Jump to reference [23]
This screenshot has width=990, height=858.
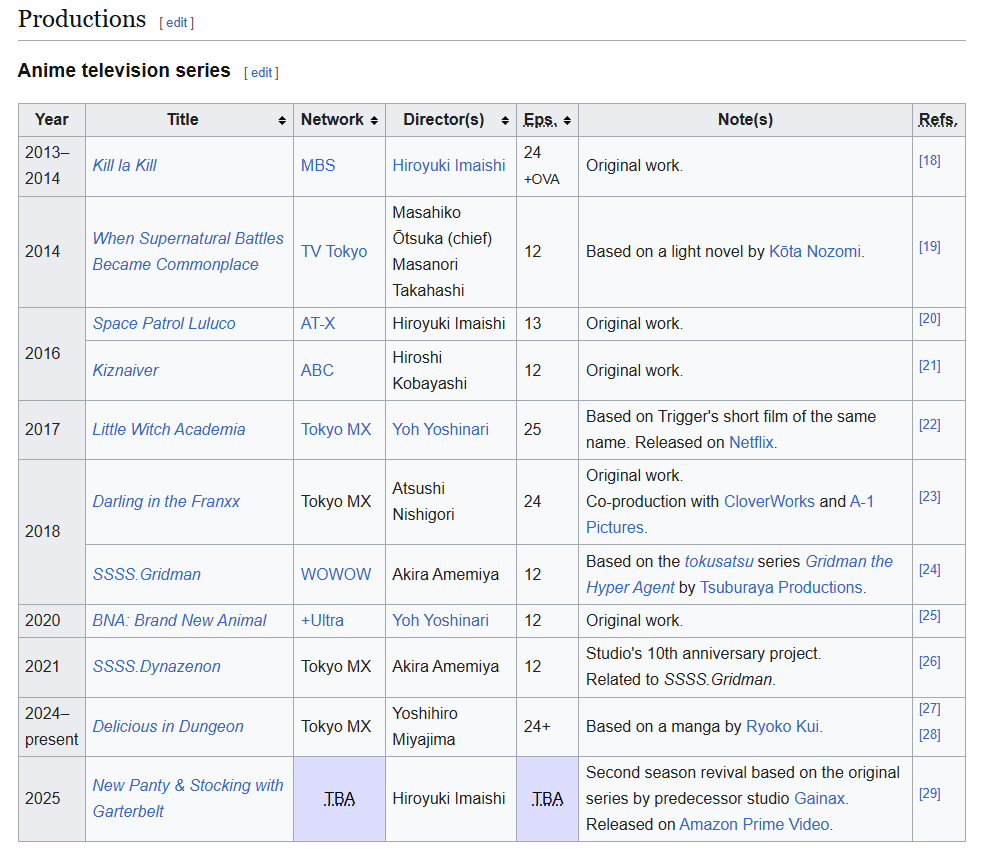(929, 497)
